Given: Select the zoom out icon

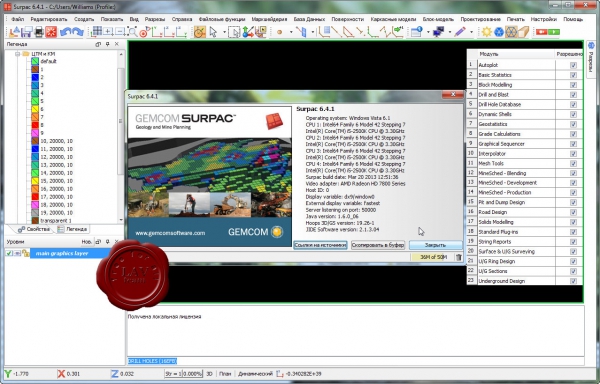Looking at the screenshot, I should [120, 32].
